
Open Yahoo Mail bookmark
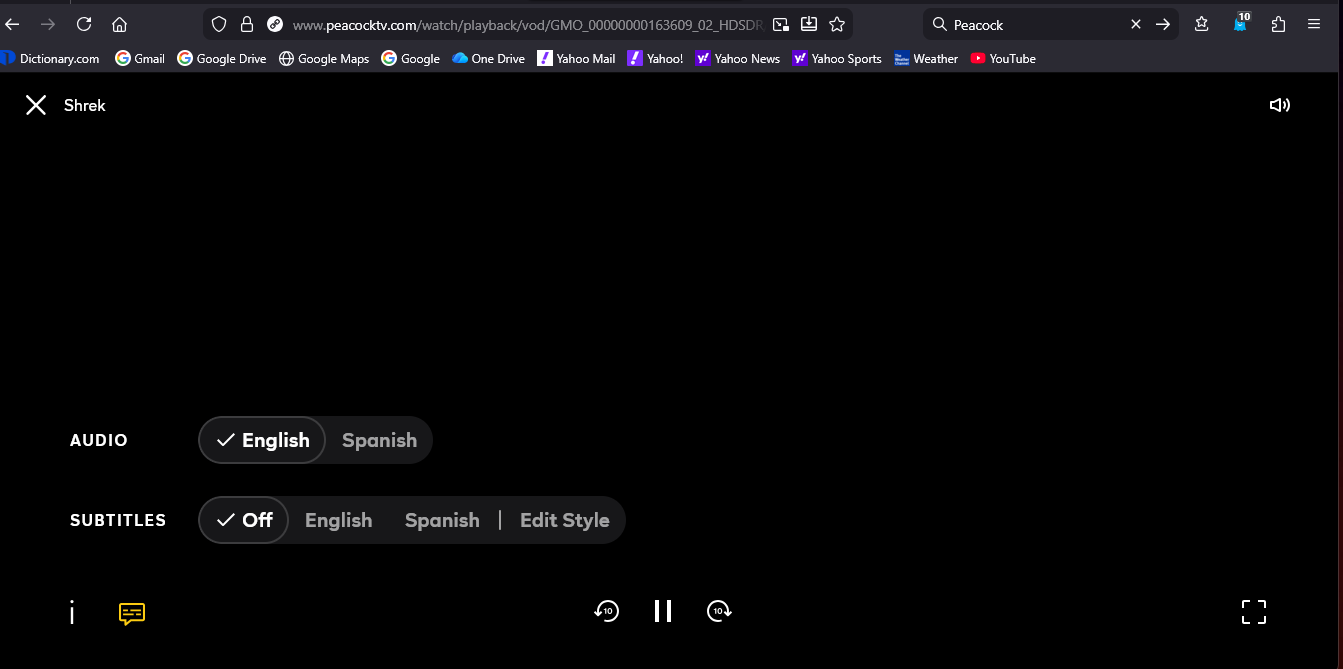(577, 59)
